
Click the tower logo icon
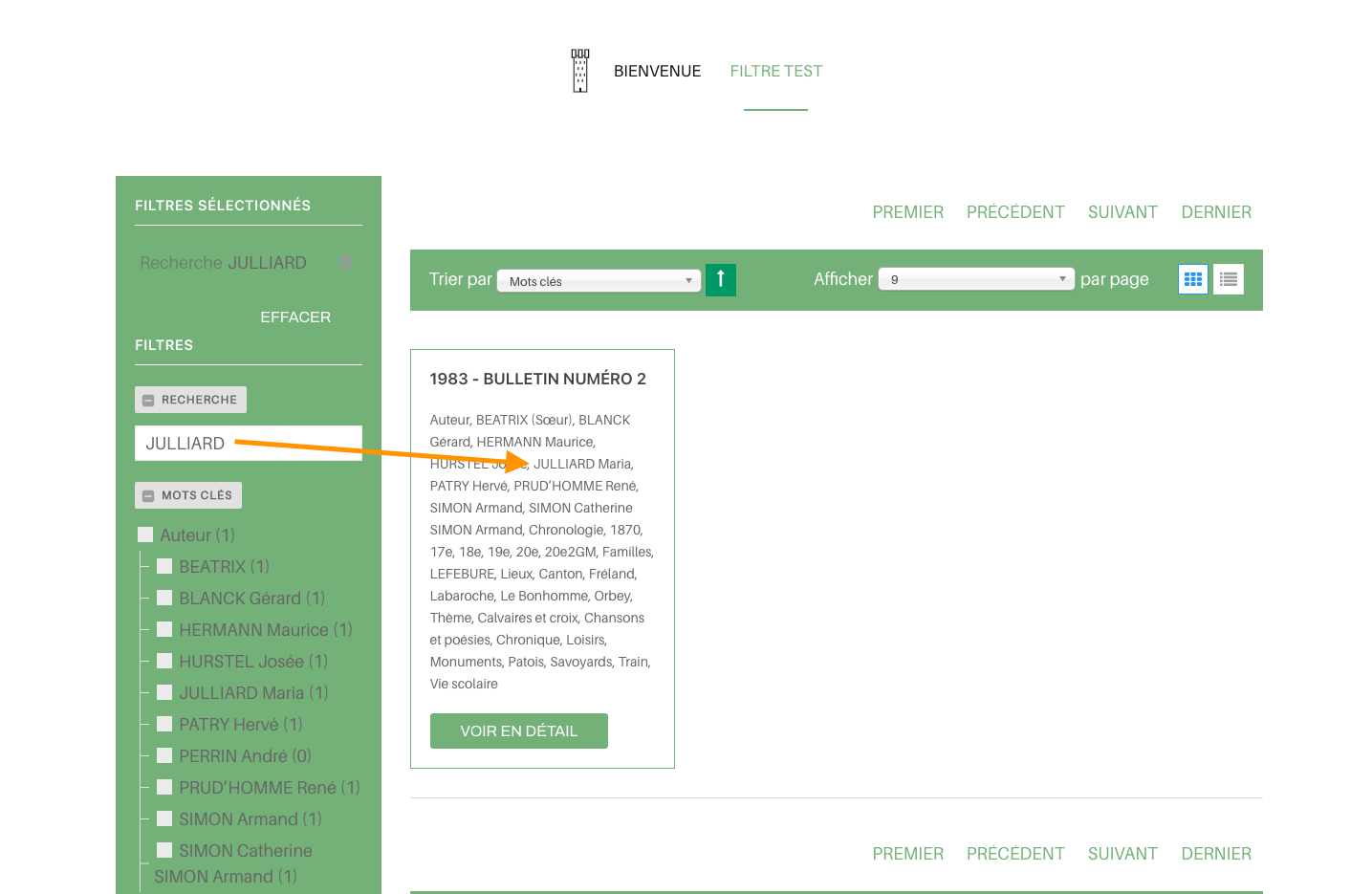point(580,71)
